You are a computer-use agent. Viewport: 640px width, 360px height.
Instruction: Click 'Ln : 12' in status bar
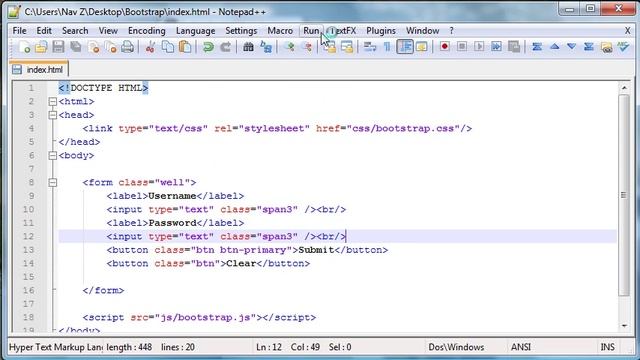(269, 347)
